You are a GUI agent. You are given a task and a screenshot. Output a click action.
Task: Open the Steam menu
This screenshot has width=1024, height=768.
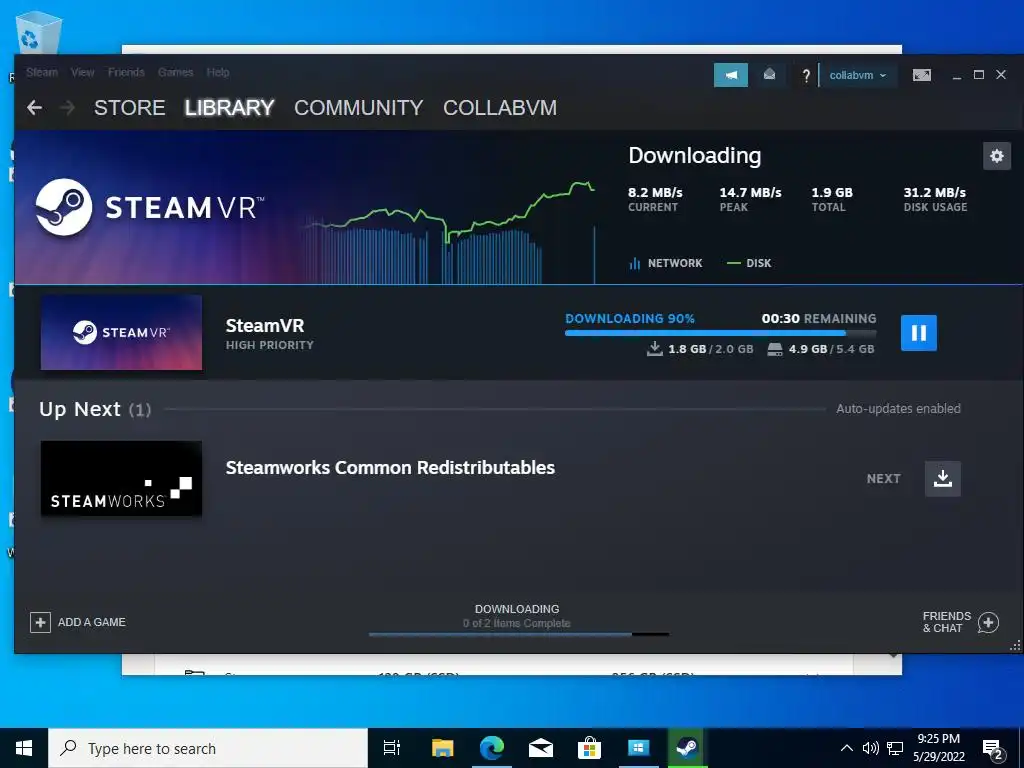click(42, 72)
